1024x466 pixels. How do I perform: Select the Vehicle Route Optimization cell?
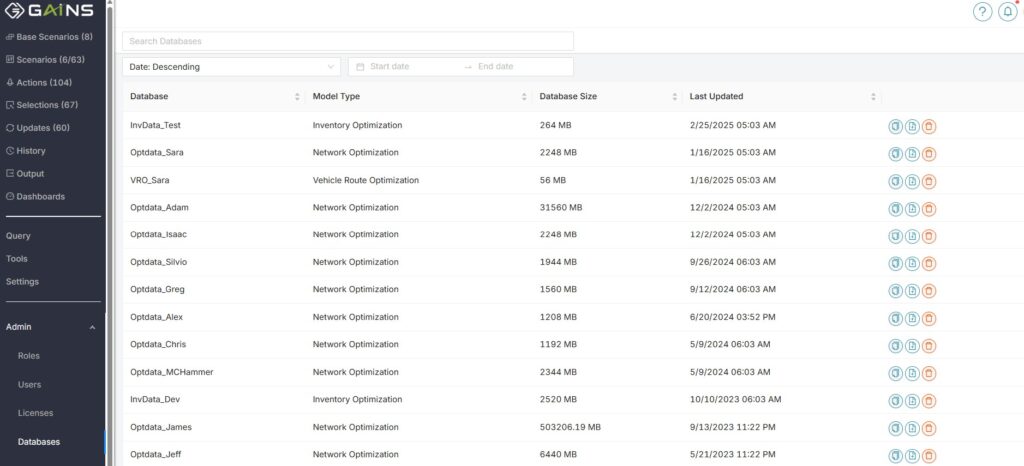point(366,180)
